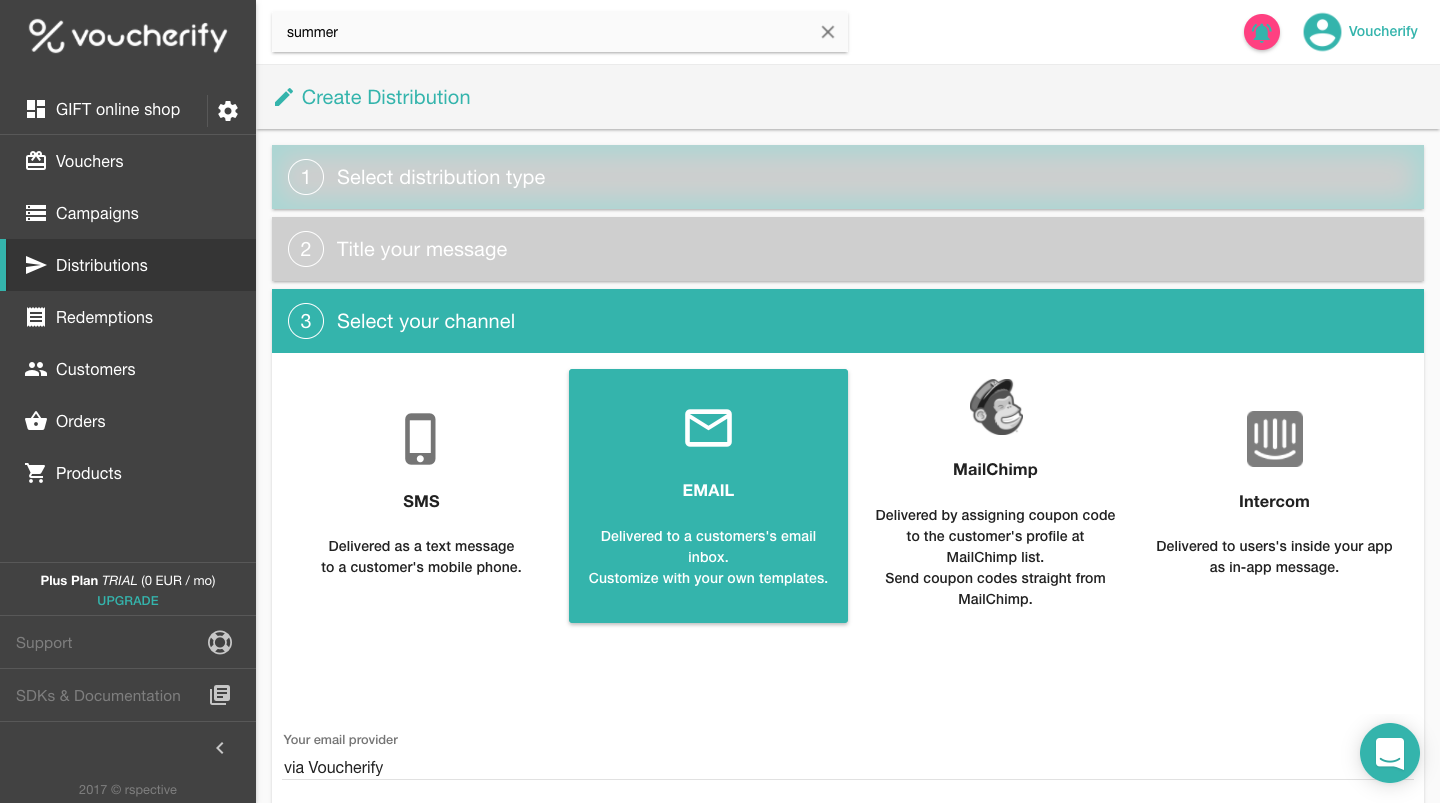Pick the highlighted EMAIL channel card
1440x803 pixels.
tap(708, 495)
